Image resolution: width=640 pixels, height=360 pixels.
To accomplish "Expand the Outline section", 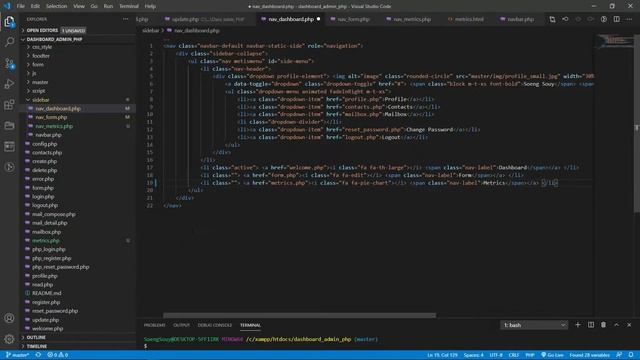I will 36,338.
